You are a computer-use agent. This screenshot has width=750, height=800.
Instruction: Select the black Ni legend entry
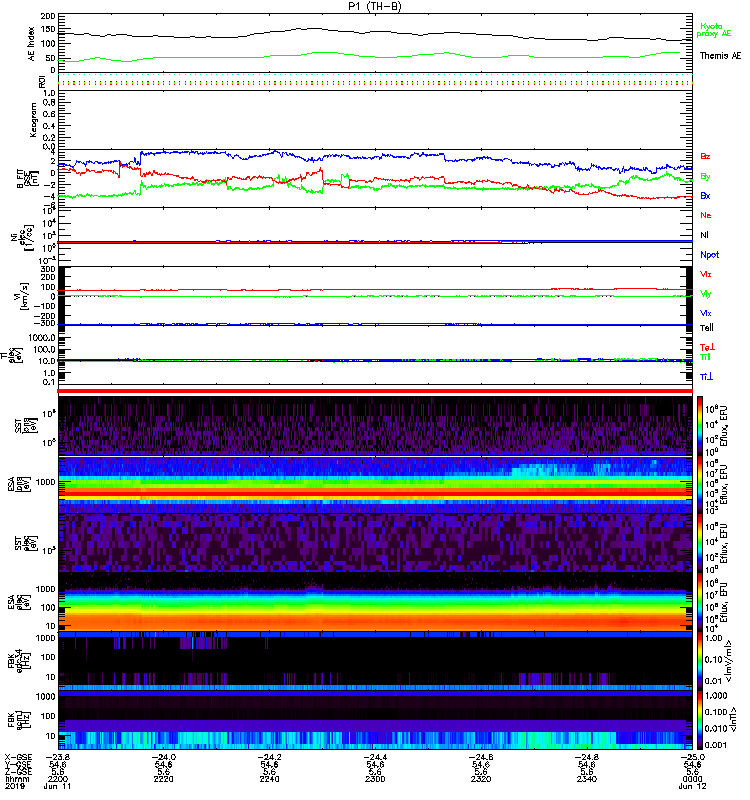pos(704,235)
